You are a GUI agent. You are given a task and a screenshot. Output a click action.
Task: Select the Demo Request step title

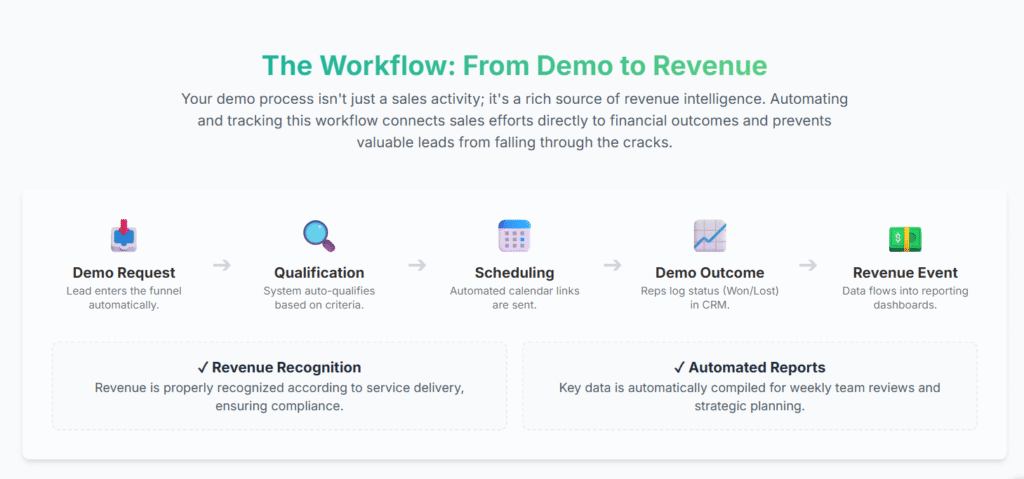[x=124, y=273]
